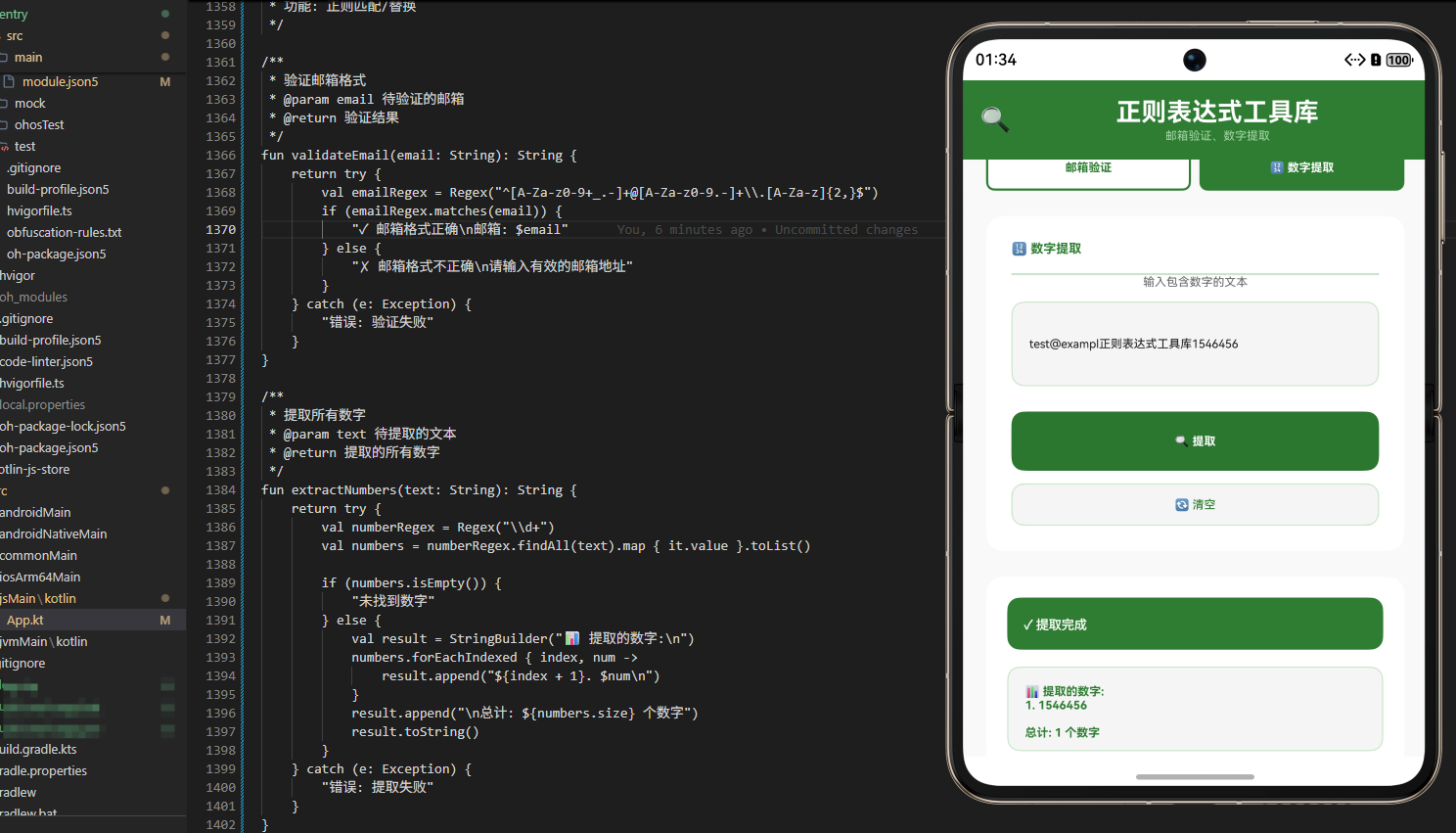Tap the green 提取 button
This screenshot has height=833, width=1456.
pyautogui.click(x=1195, y=440)
